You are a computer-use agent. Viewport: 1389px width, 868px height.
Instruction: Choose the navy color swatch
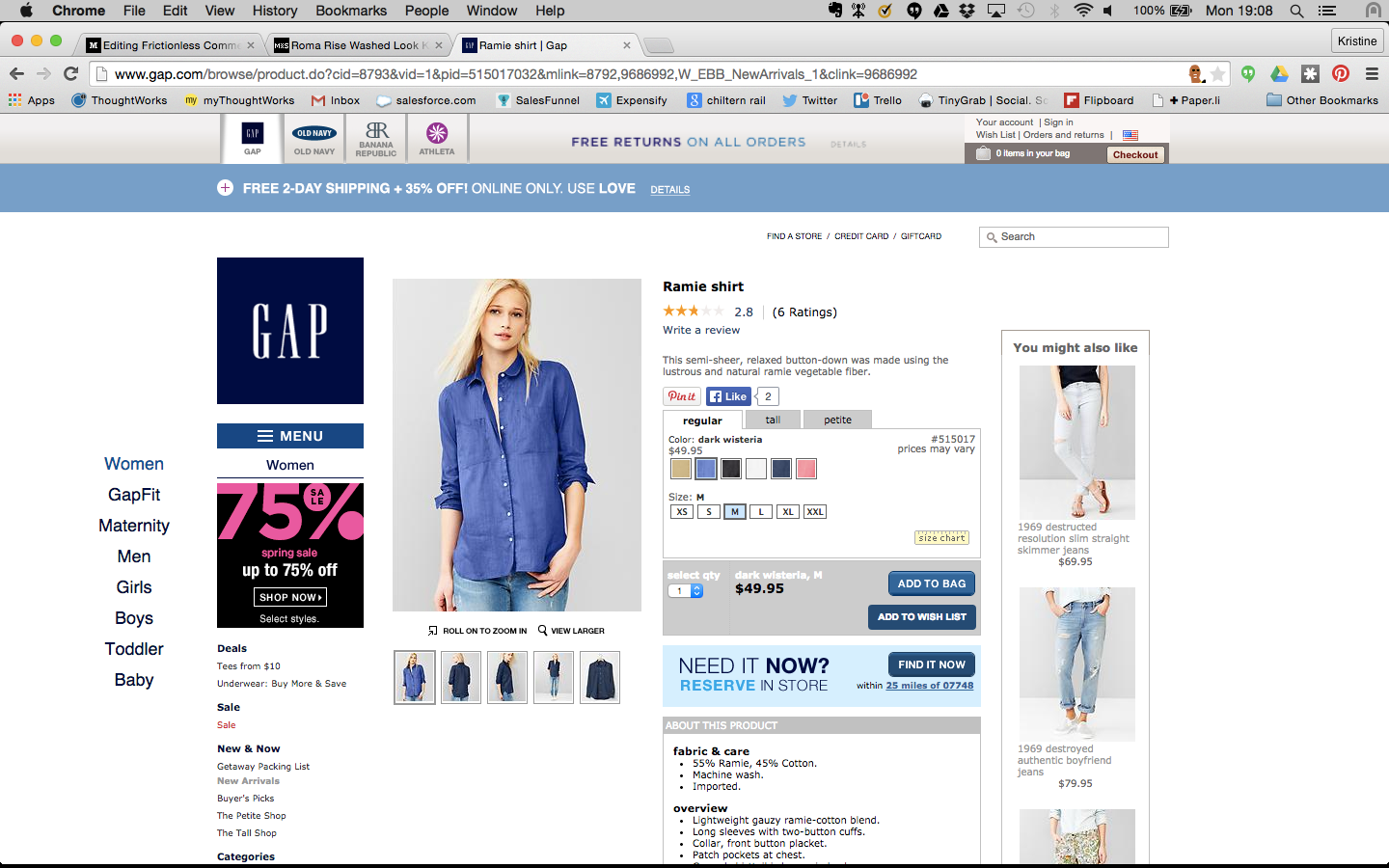(781, 469)
